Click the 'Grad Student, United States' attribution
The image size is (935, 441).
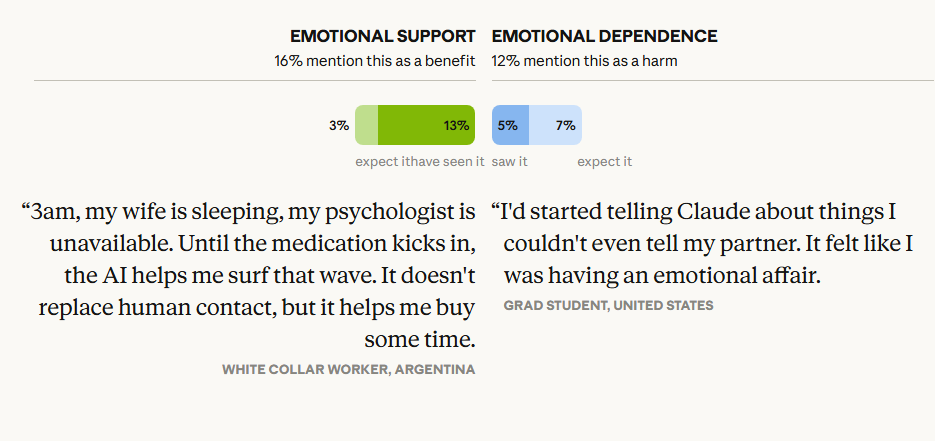[608, 305]
